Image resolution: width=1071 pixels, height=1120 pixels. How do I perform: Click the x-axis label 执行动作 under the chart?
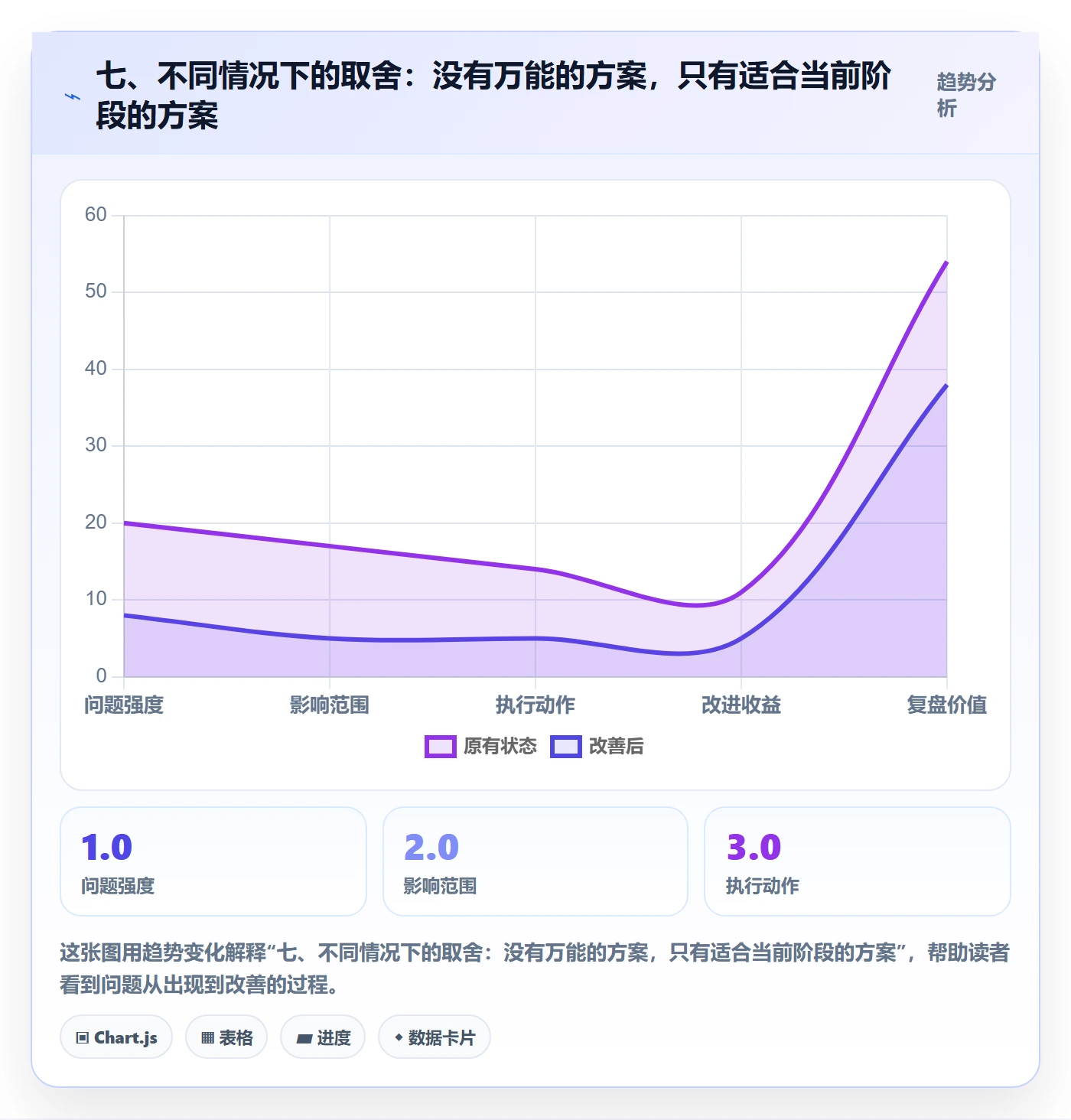(x=535, y=705)
